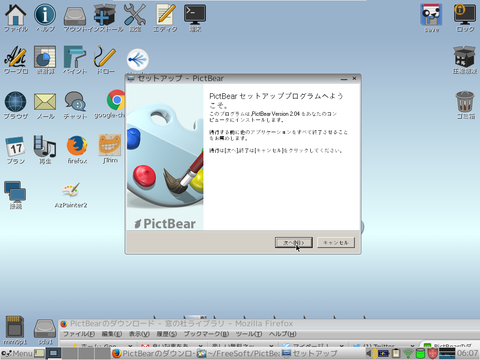The height and width of the screenshot is (360, 480).
Task: Open ヘルプ(H) menu in Firefox window
Action: click(282, 334)
